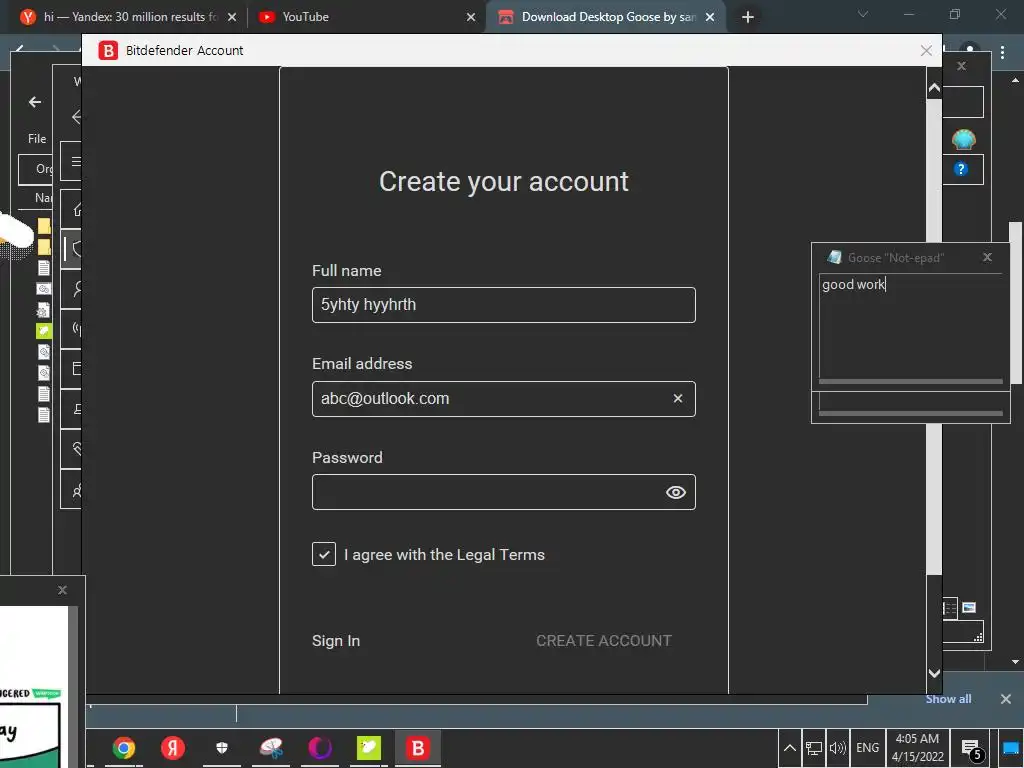1024x768 pixels.
Task: Click inside the good work text area
Action: (910, 325)
